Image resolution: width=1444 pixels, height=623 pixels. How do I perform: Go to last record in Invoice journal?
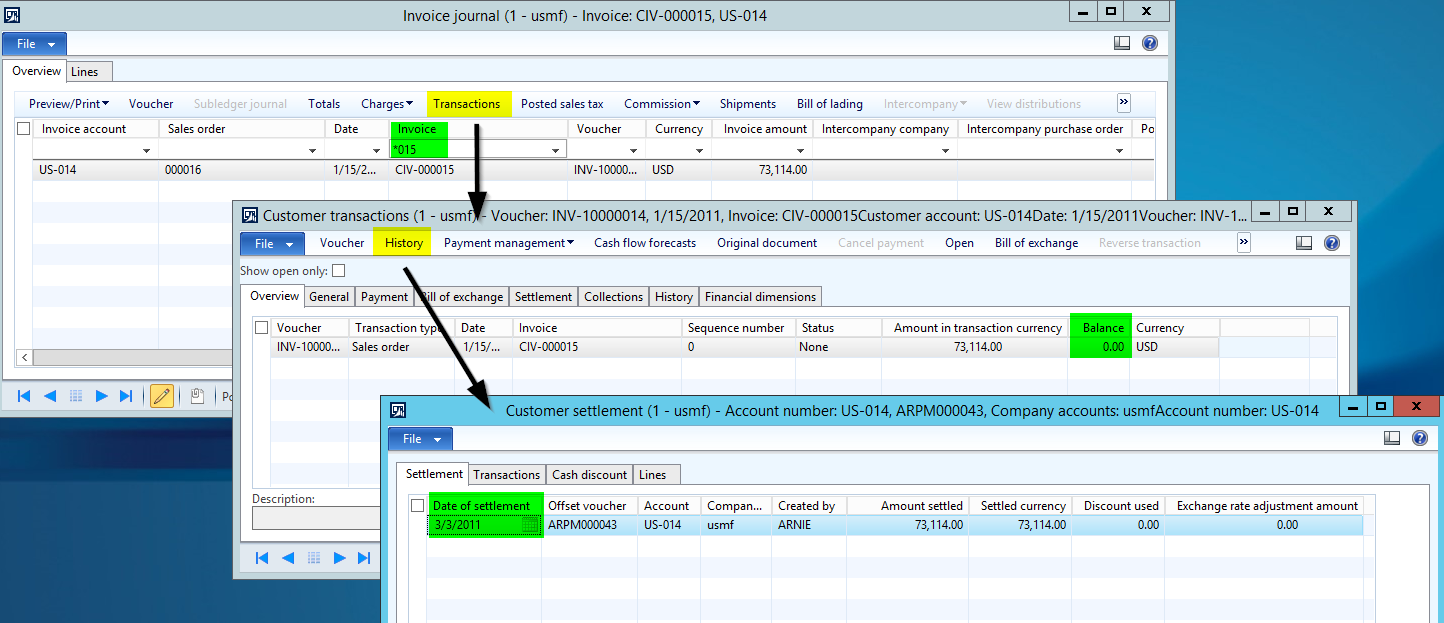[x=126, y=396]
